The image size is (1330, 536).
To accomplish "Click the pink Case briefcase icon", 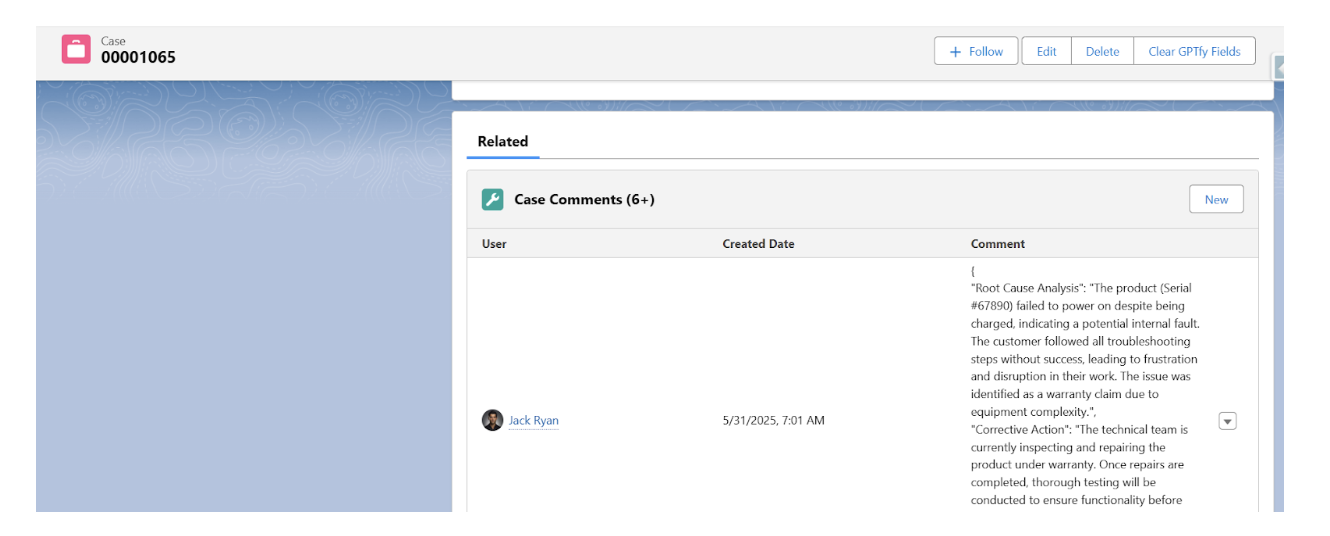I will [76, 49].
